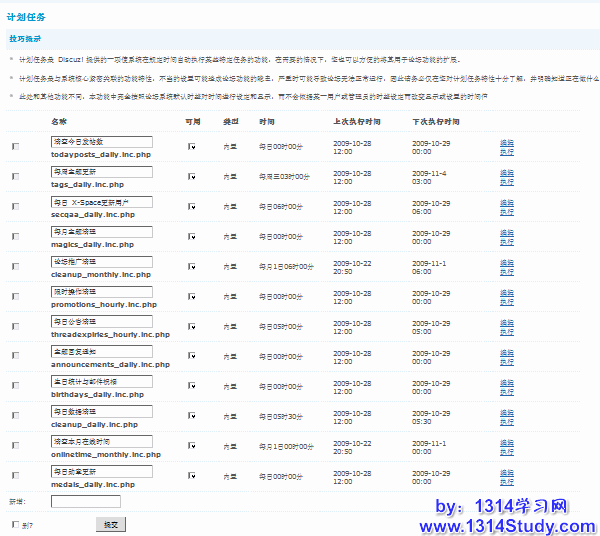
Task: Click execute link for tags_daily.inc.php task
Action: 506,182
